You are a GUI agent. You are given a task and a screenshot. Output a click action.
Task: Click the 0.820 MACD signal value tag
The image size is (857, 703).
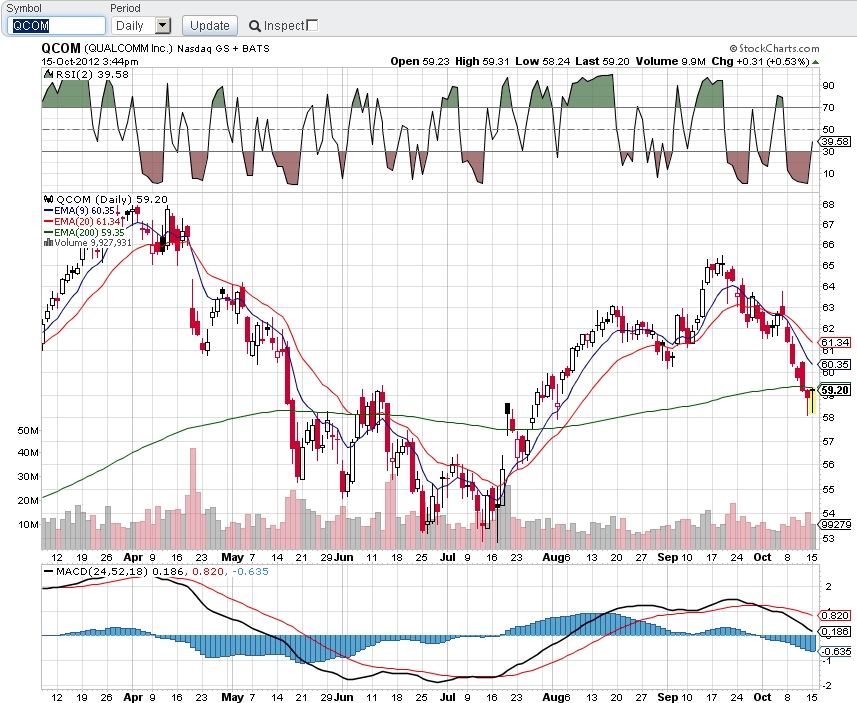coord(835,615)
